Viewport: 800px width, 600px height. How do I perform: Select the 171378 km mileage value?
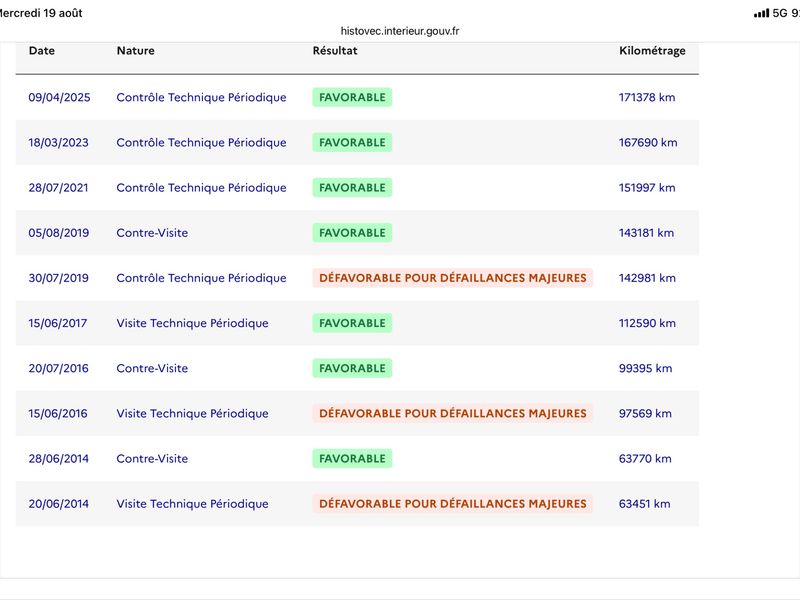click(x=647, y=97)
